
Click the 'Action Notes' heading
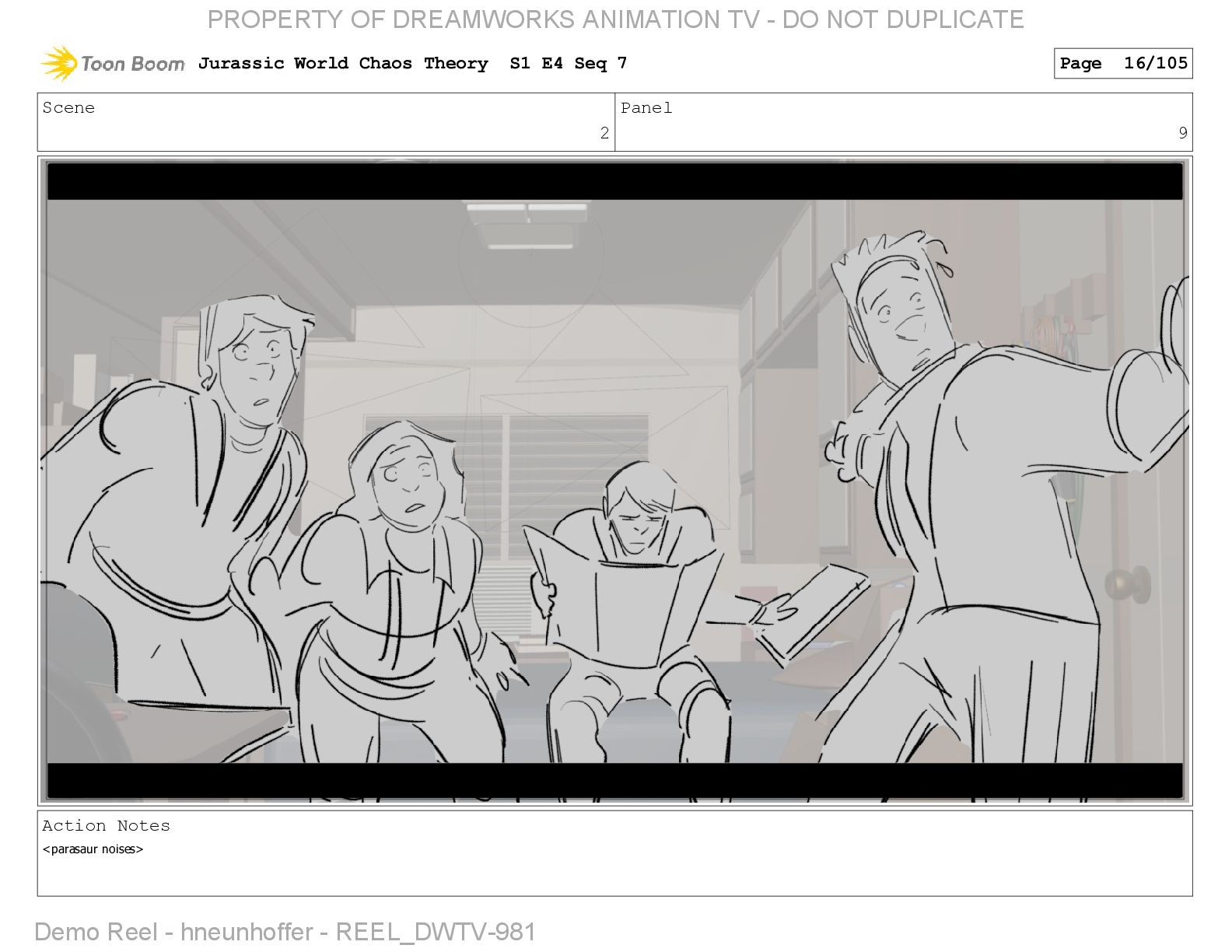pyautogui.click(x=106, y=825)
